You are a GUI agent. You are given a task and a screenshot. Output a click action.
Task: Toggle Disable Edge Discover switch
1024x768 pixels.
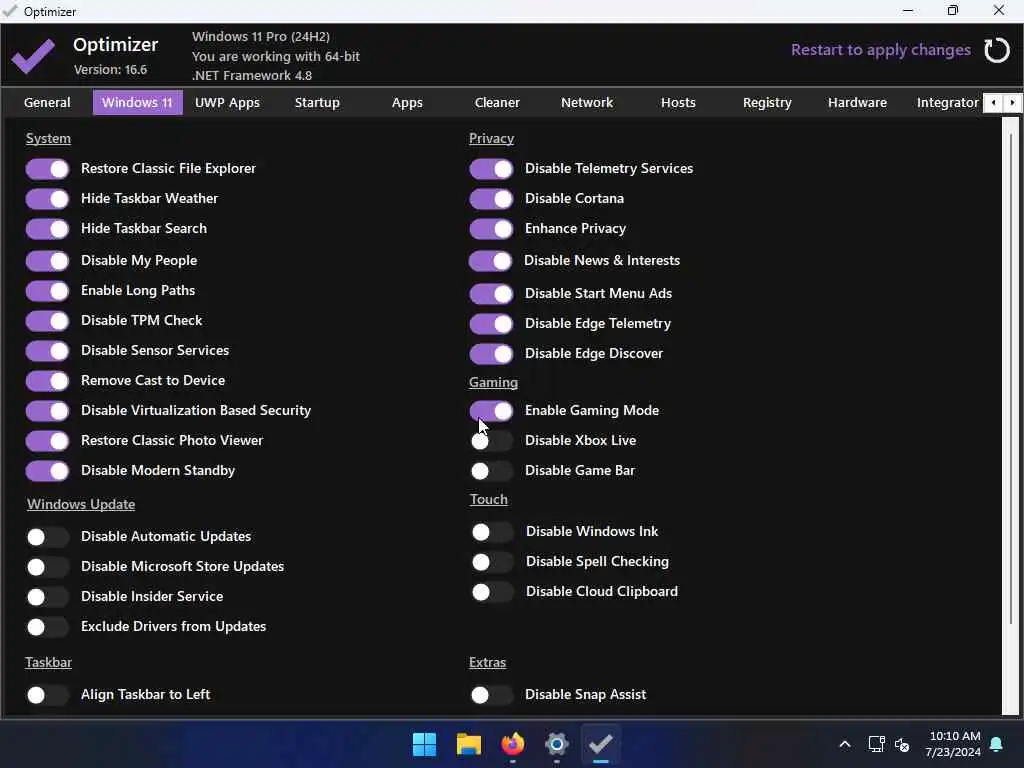491,354
